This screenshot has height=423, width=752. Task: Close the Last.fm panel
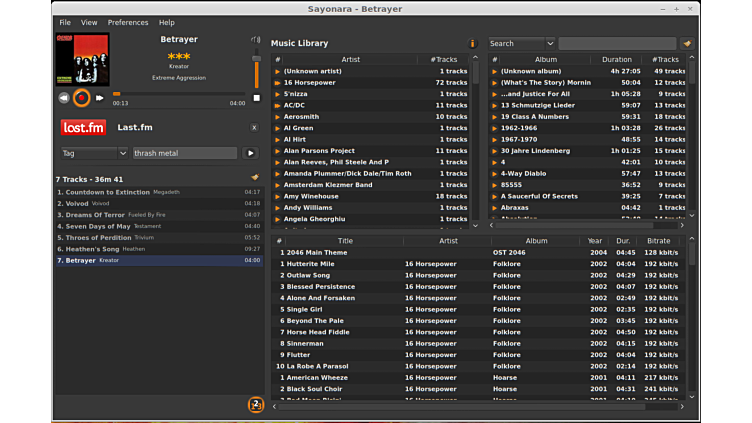[x=254, y=128]
